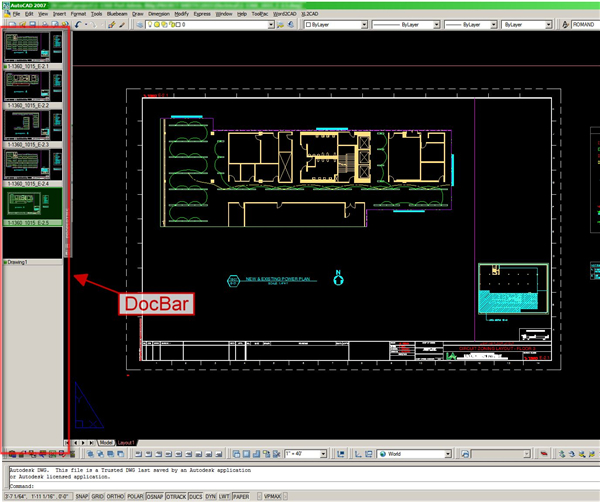Toggle OSNAP in the status bar
This screenshot has height=502, width=600.
155,496
